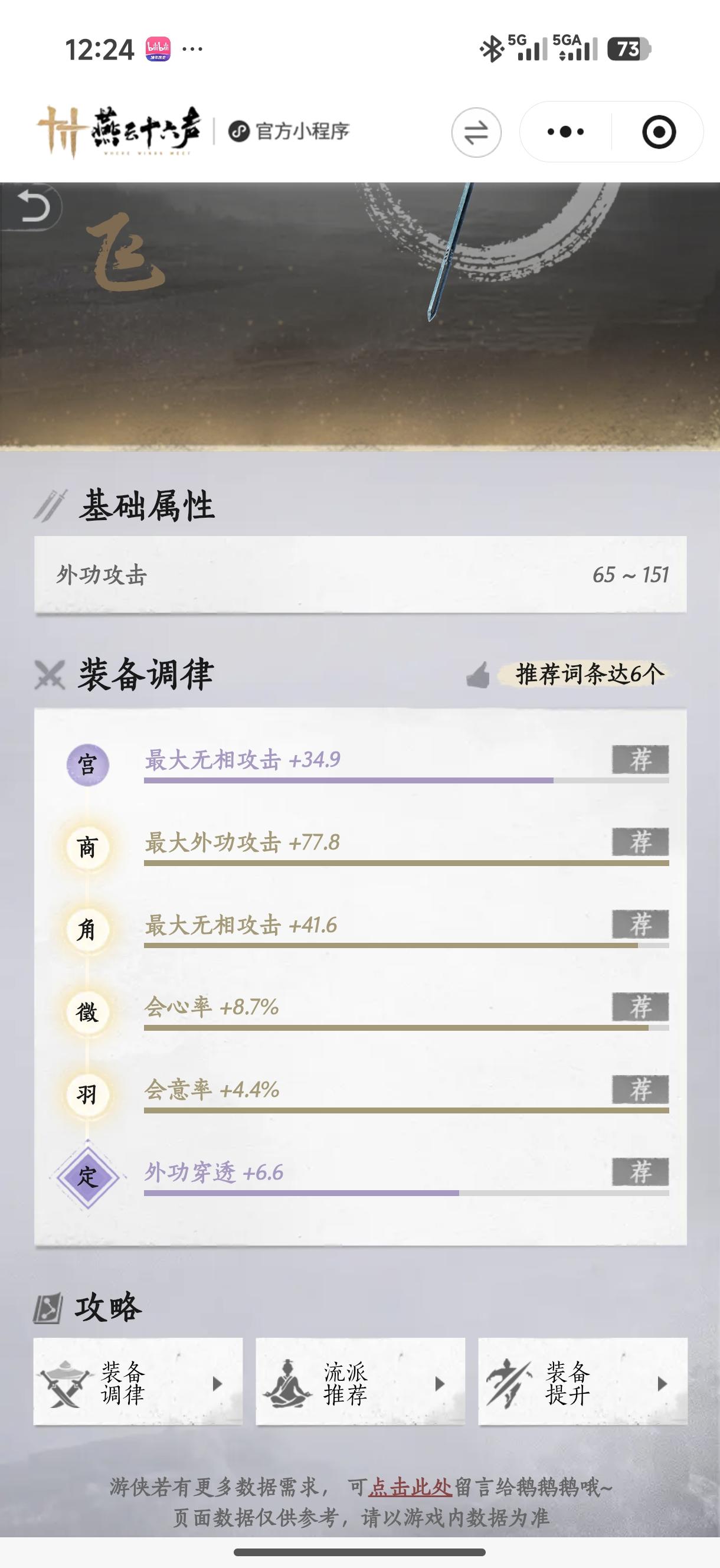
Task: Tap the 宫 tuning slot icon
Action: 87,765
